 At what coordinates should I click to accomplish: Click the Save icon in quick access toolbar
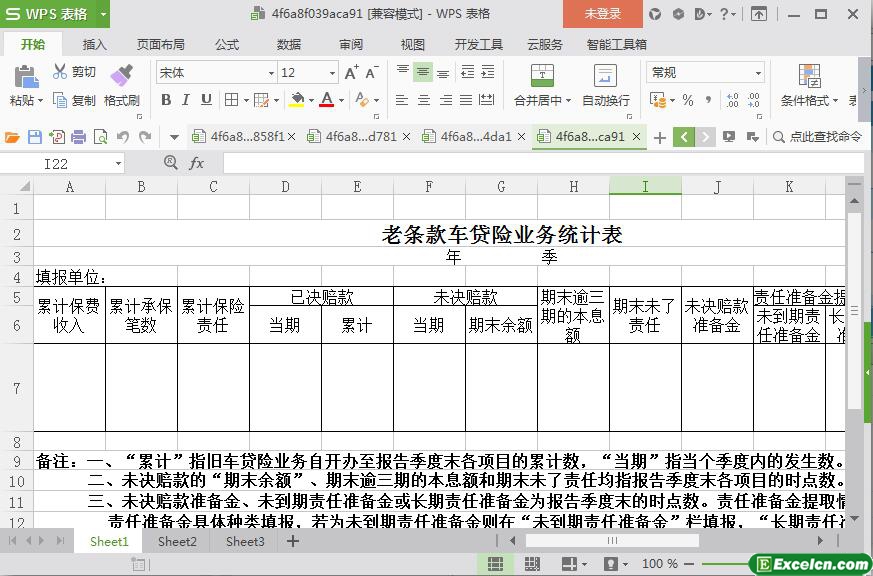[35, 137]
